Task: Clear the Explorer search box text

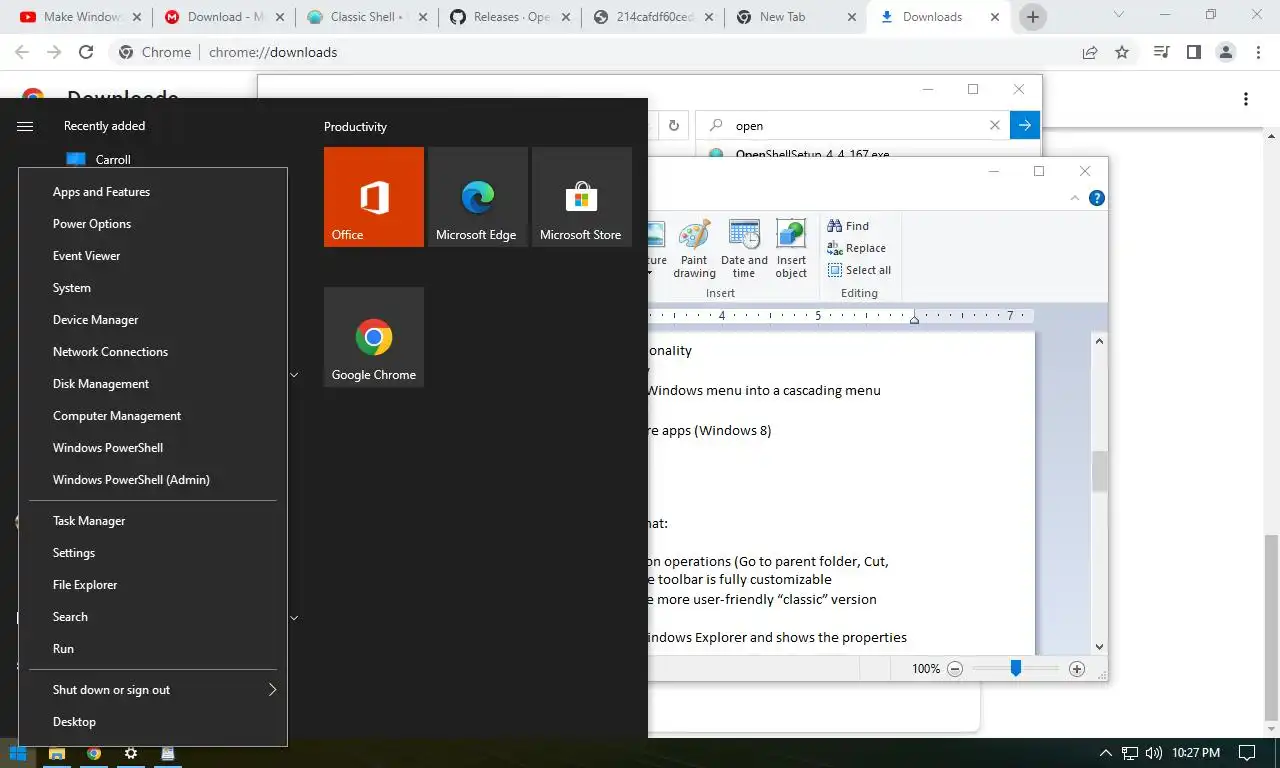Action: click(995, 125)
